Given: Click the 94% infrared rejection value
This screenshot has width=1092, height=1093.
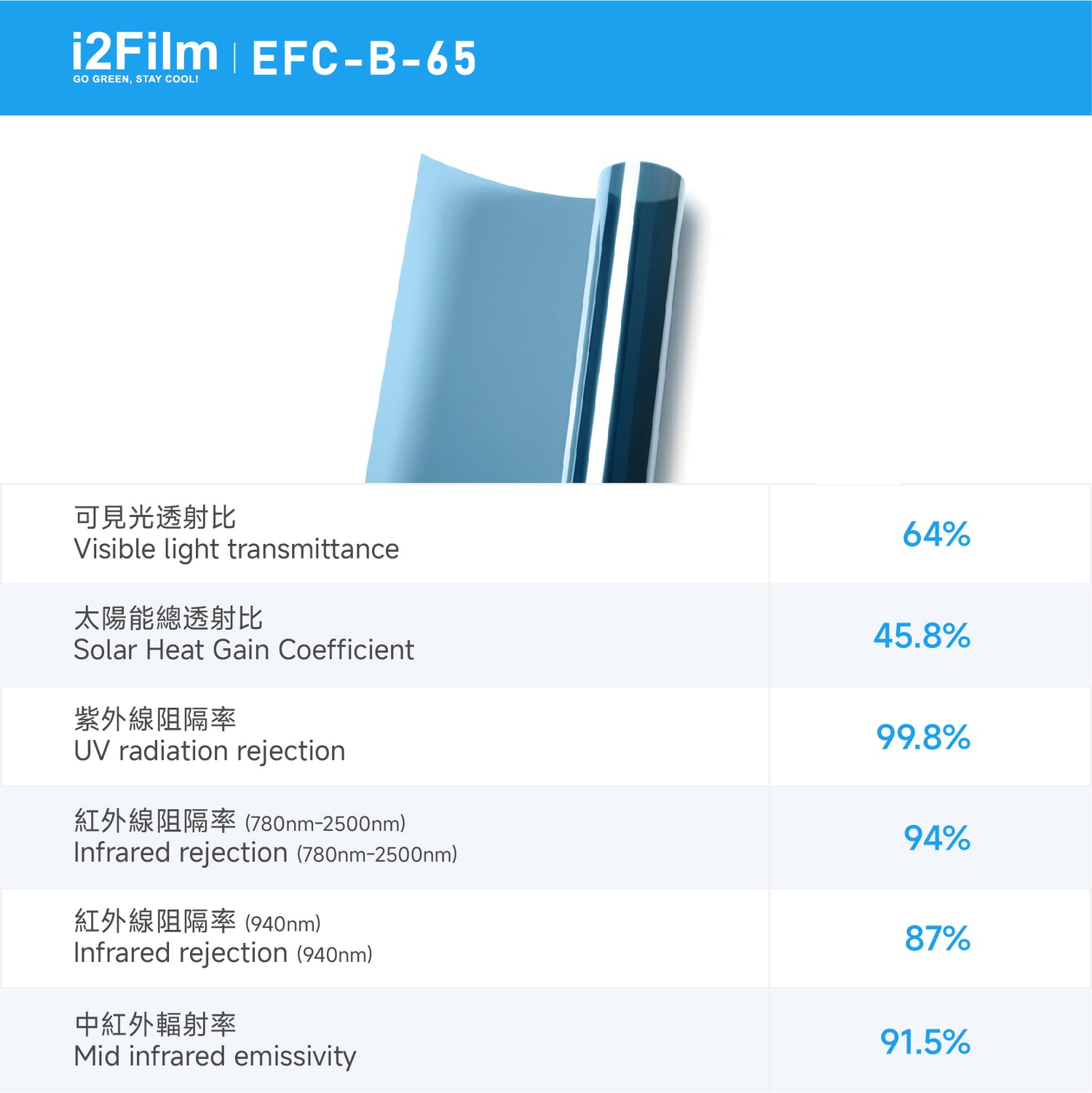Looking at the screenshot, I should 937,837.
